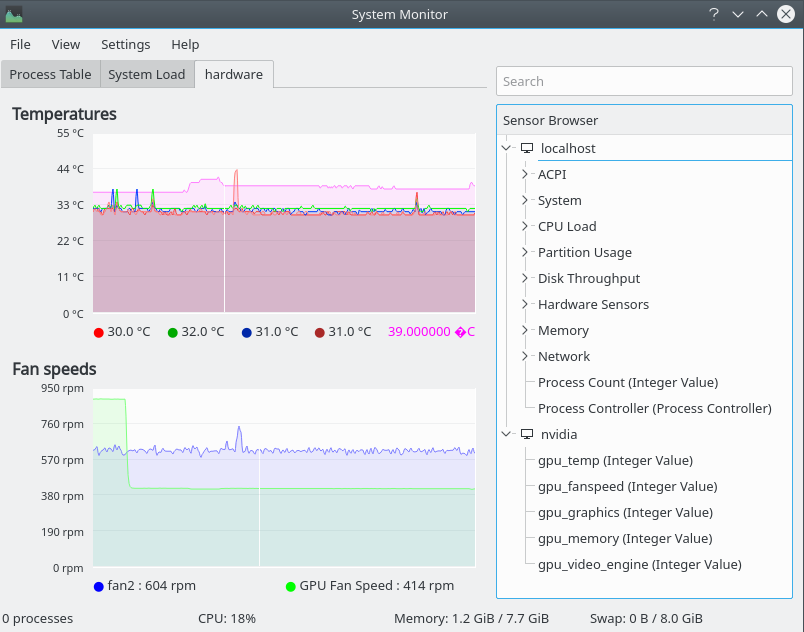Minimize the System Monitor window
This screenshot has width=804, height=632.
[738, 14]
